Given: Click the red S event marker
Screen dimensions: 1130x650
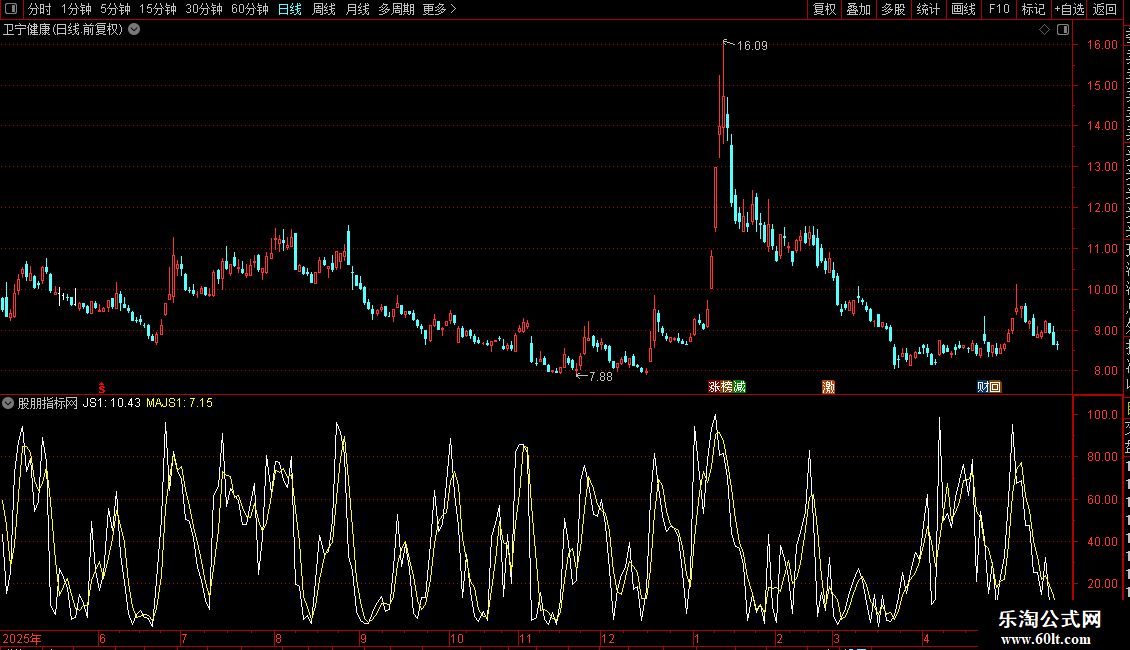Looking at the screenshot, I should tap(102, 388).
